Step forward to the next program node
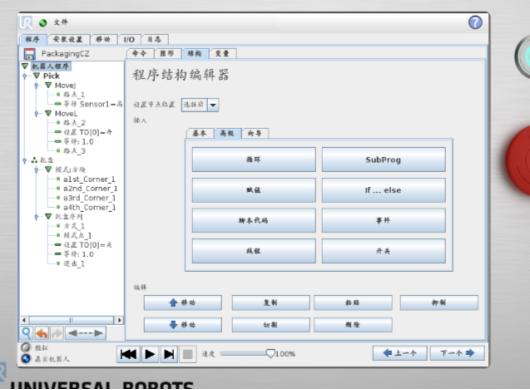The height and width of the screenshot is (390, 530). pyautogui.click(x=169, y=354)
